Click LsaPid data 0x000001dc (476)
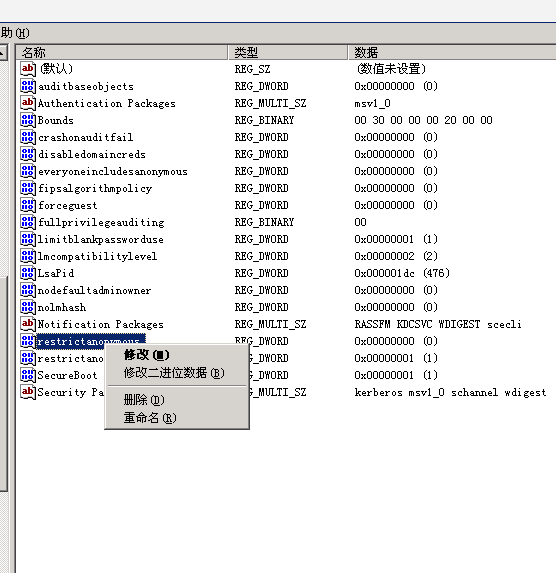The height and width of the screenshot is (573, 556). 402,273
